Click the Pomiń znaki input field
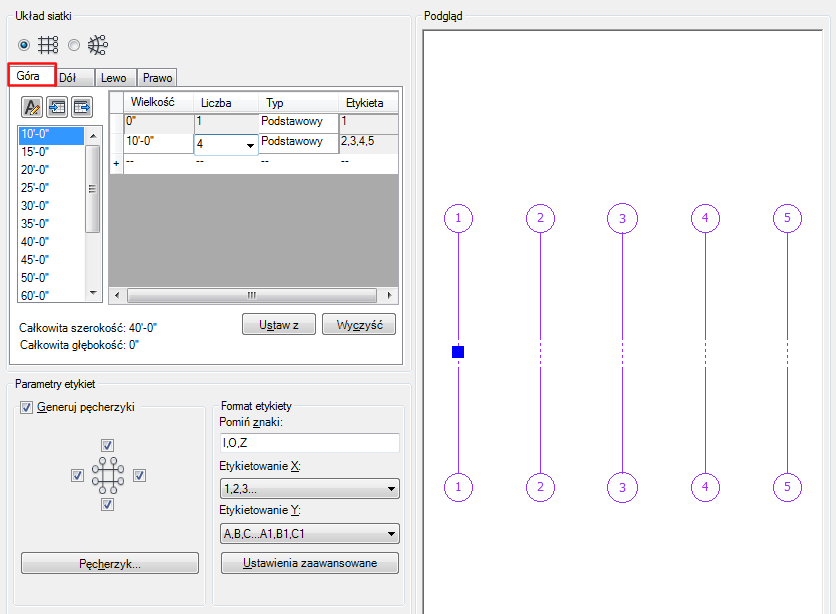836x614 pixels. coord(310,443)
